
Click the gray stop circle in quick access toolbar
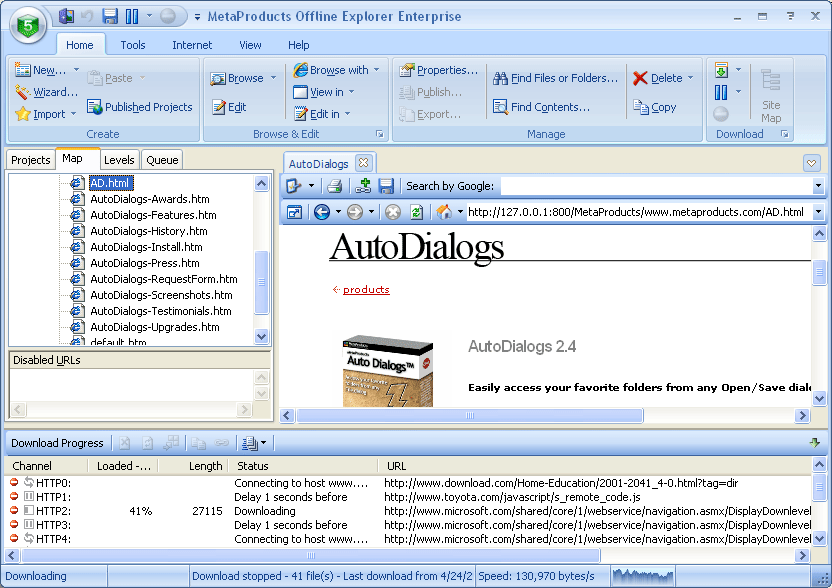pyautogui.click(x=168, y=16)
